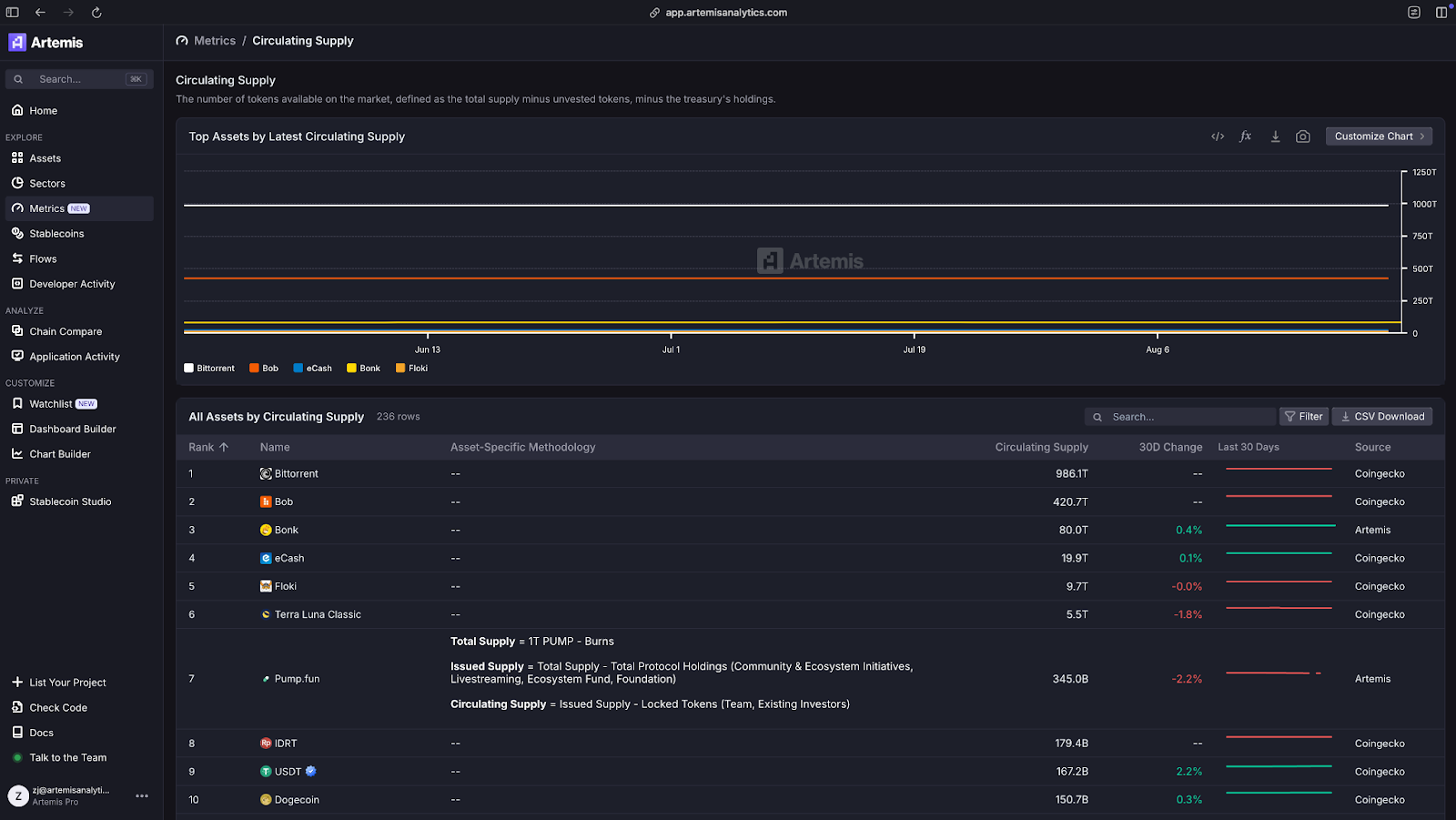Click the browser address bar URL
The width and height of the screenshot is (1456, 820).
(726, 13)
